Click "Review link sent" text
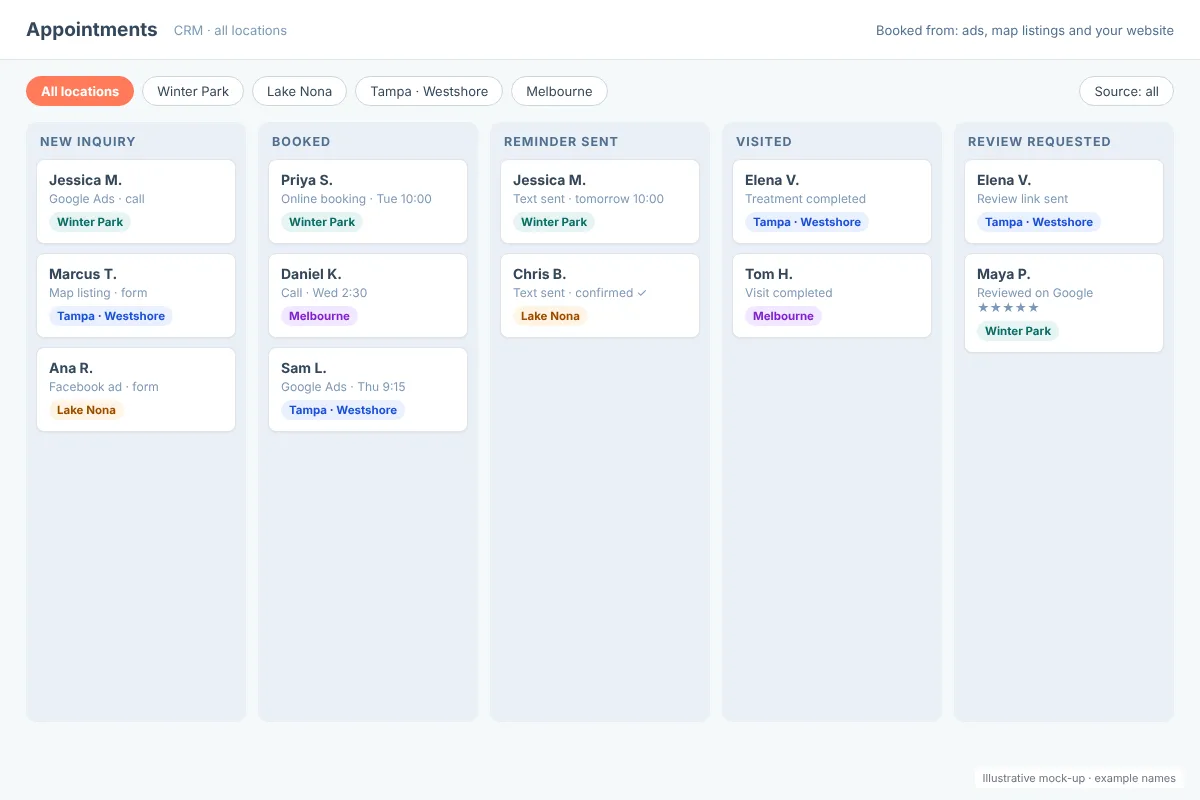Viewport: 1200px width, 800px height. [1023, 199]
